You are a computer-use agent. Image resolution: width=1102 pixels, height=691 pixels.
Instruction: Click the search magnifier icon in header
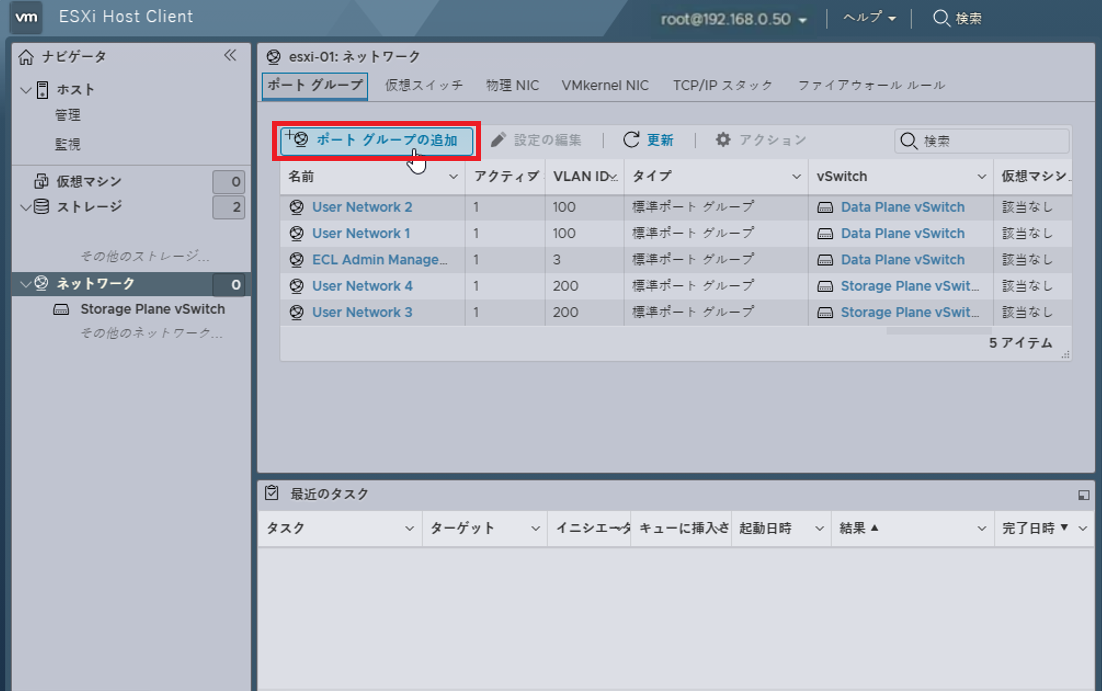tap(941, 18)
